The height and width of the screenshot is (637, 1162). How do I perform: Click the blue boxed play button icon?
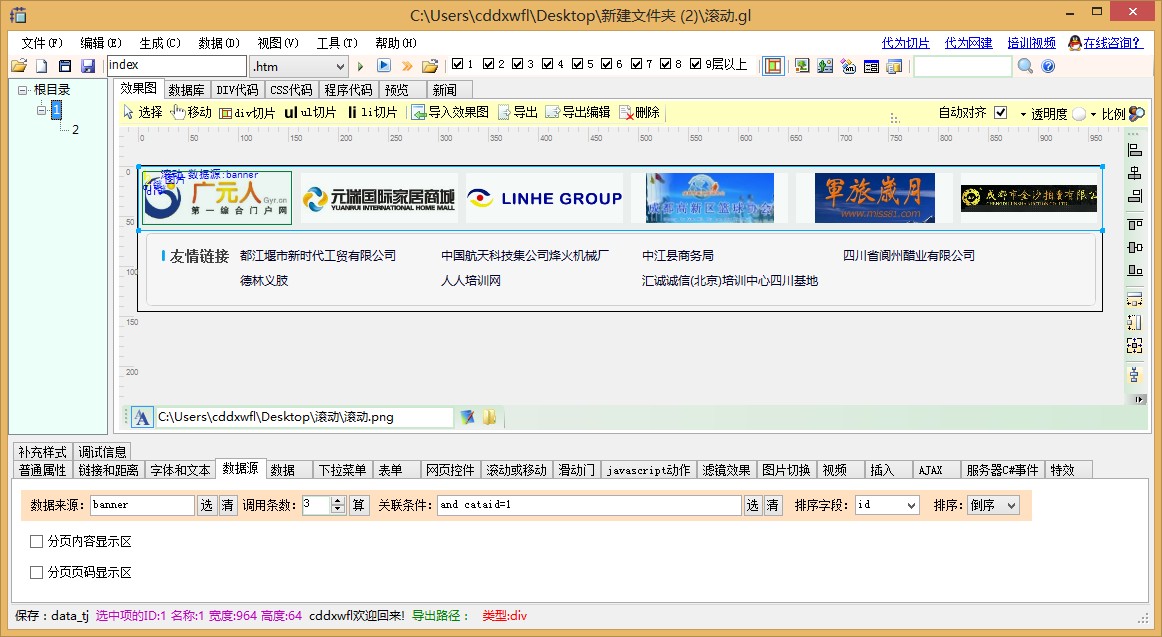point(384,65)
